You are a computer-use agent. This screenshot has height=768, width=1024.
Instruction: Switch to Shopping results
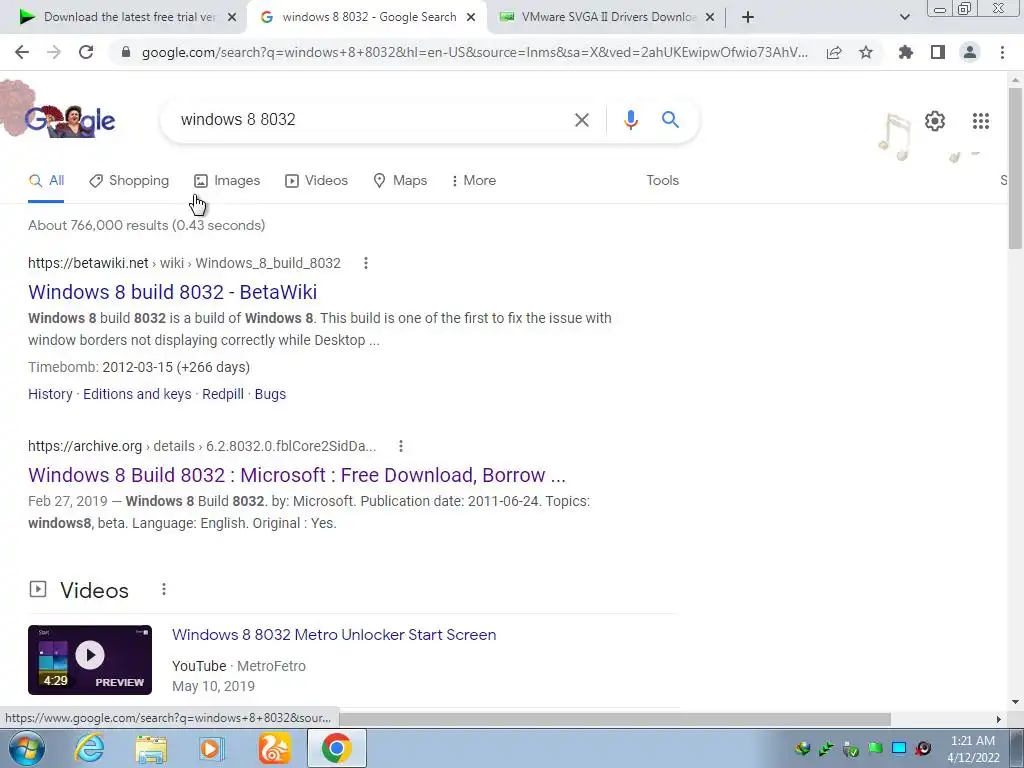129,181
